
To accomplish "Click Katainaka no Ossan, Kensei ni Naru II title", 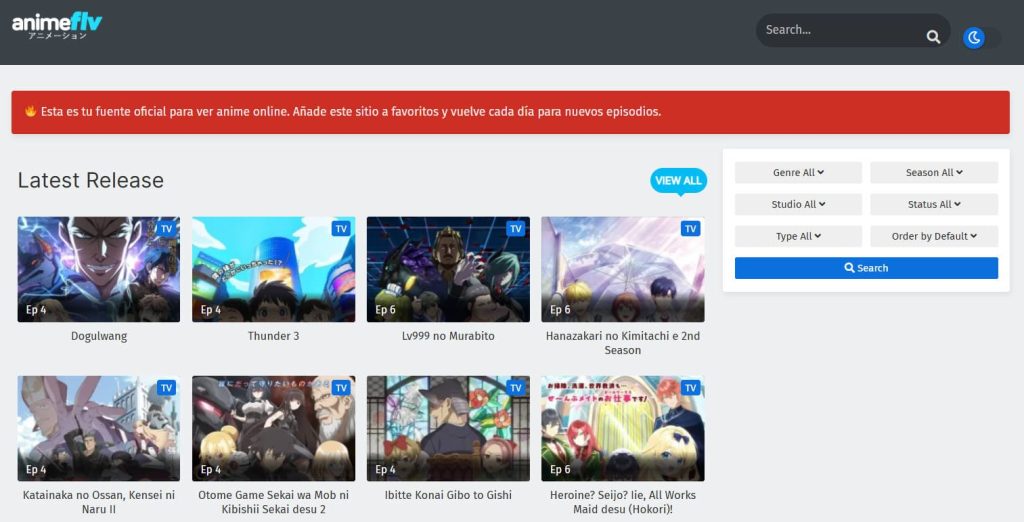I will click(x=99, y=502).
